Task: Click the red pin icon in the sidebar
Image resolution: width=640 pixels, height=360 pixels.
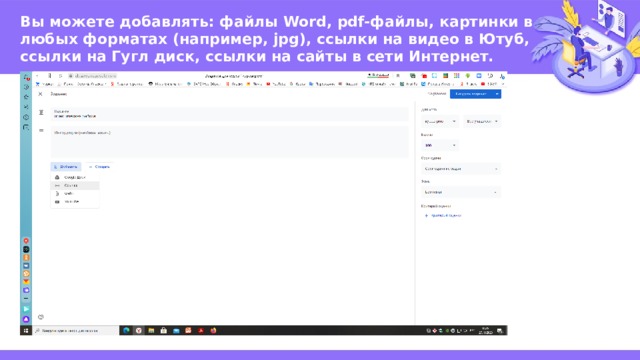Action: 26,241
